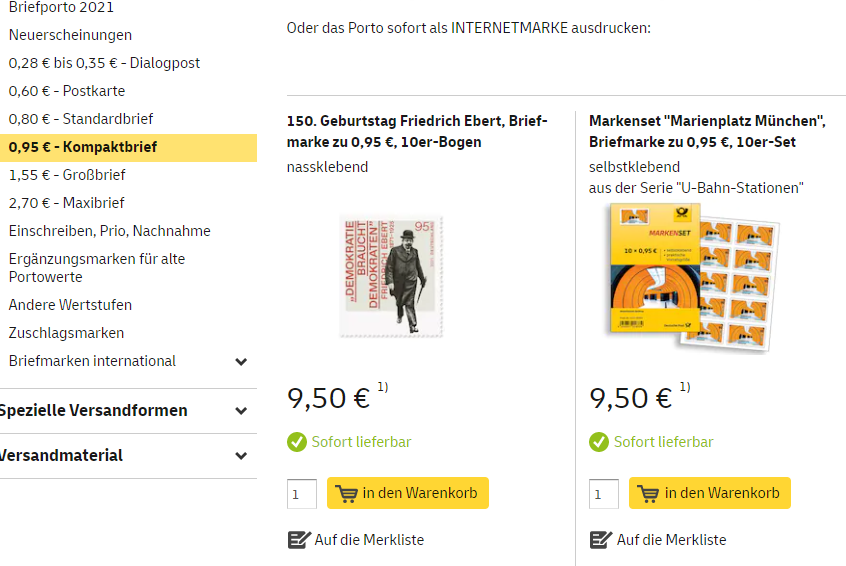The width and height of the screenshot is (846, 566).
Task: Click cart icon for Marienplatz München set
Action: pos(648,493)
